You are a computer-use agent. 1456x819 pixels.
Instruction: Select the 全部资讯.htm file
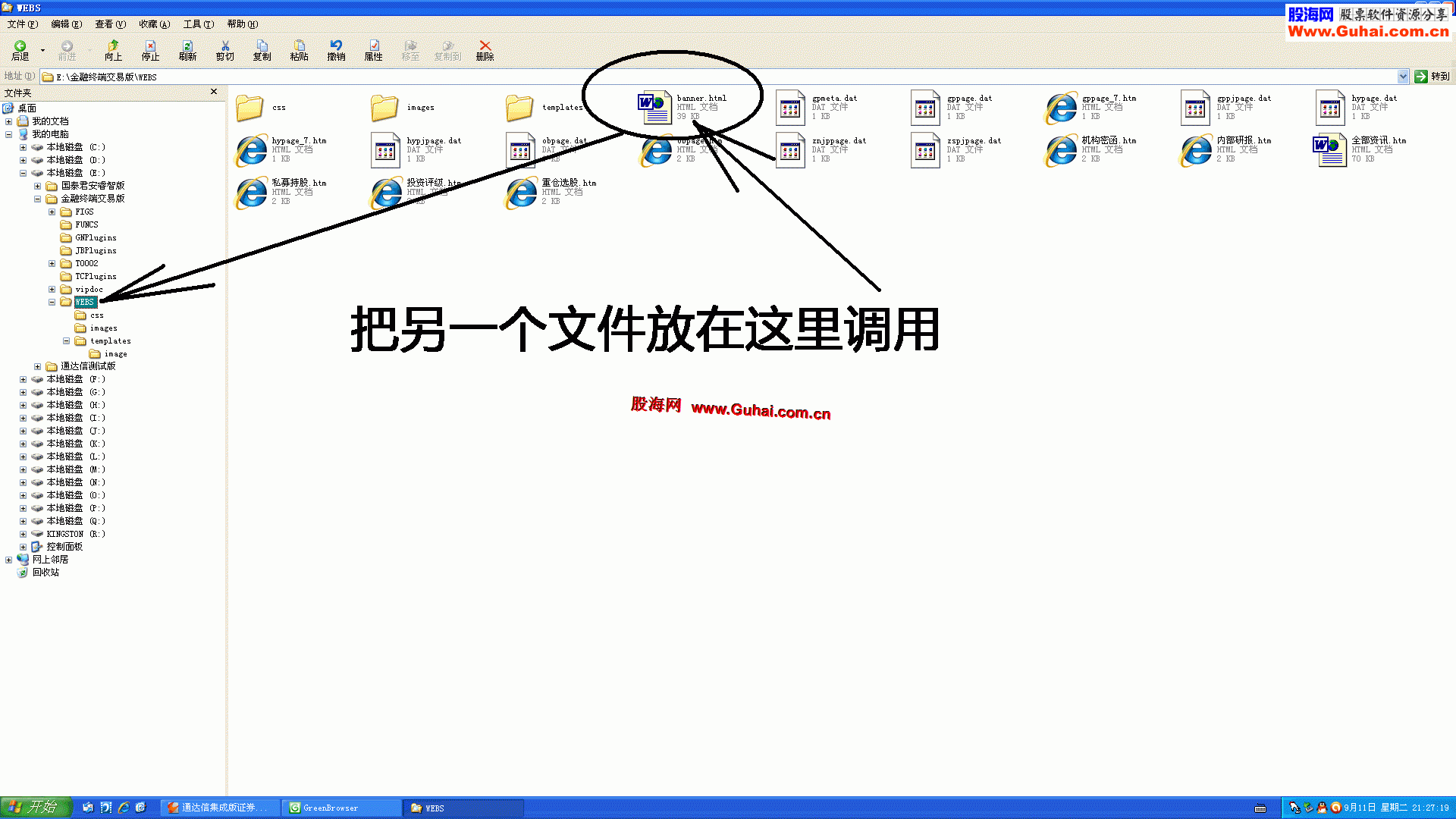[1361, 150]
